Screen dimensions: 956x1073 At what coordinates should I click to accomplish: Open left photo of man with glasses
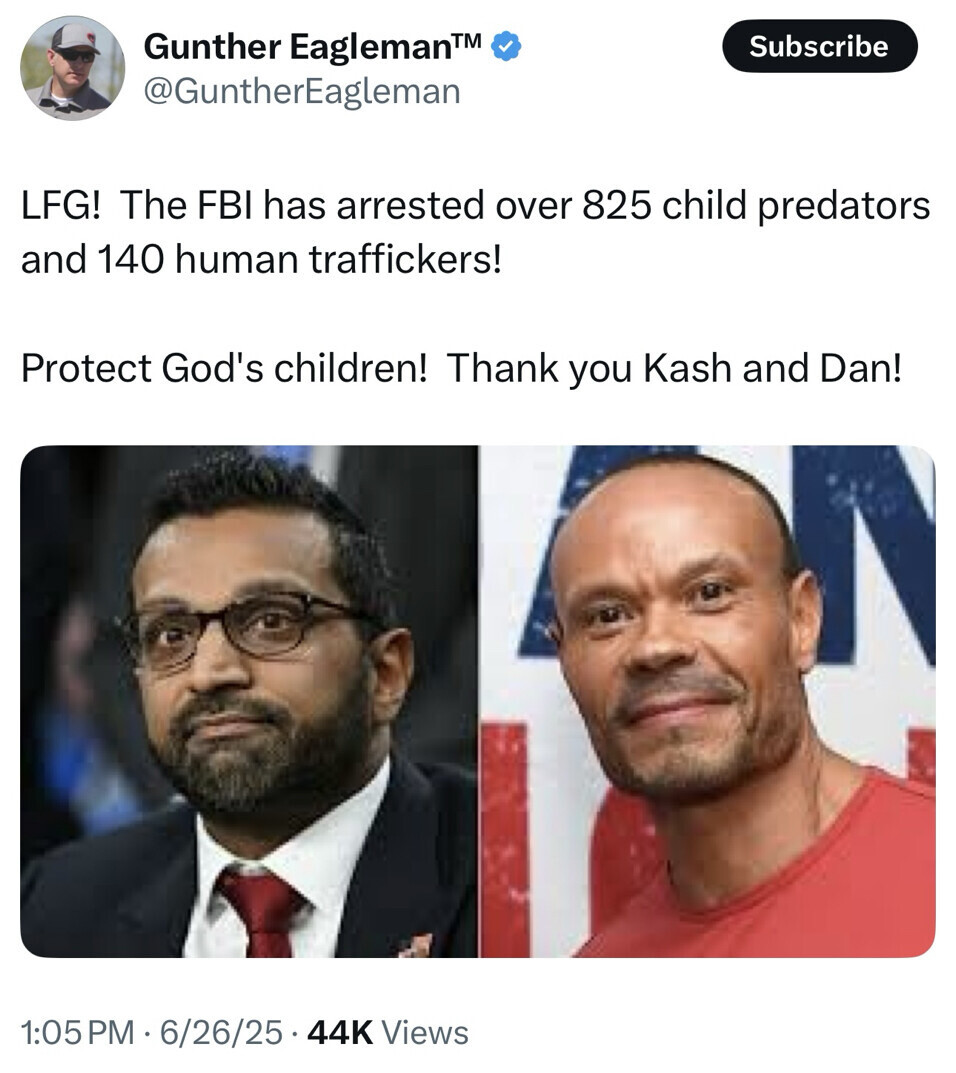pos(249,701)
